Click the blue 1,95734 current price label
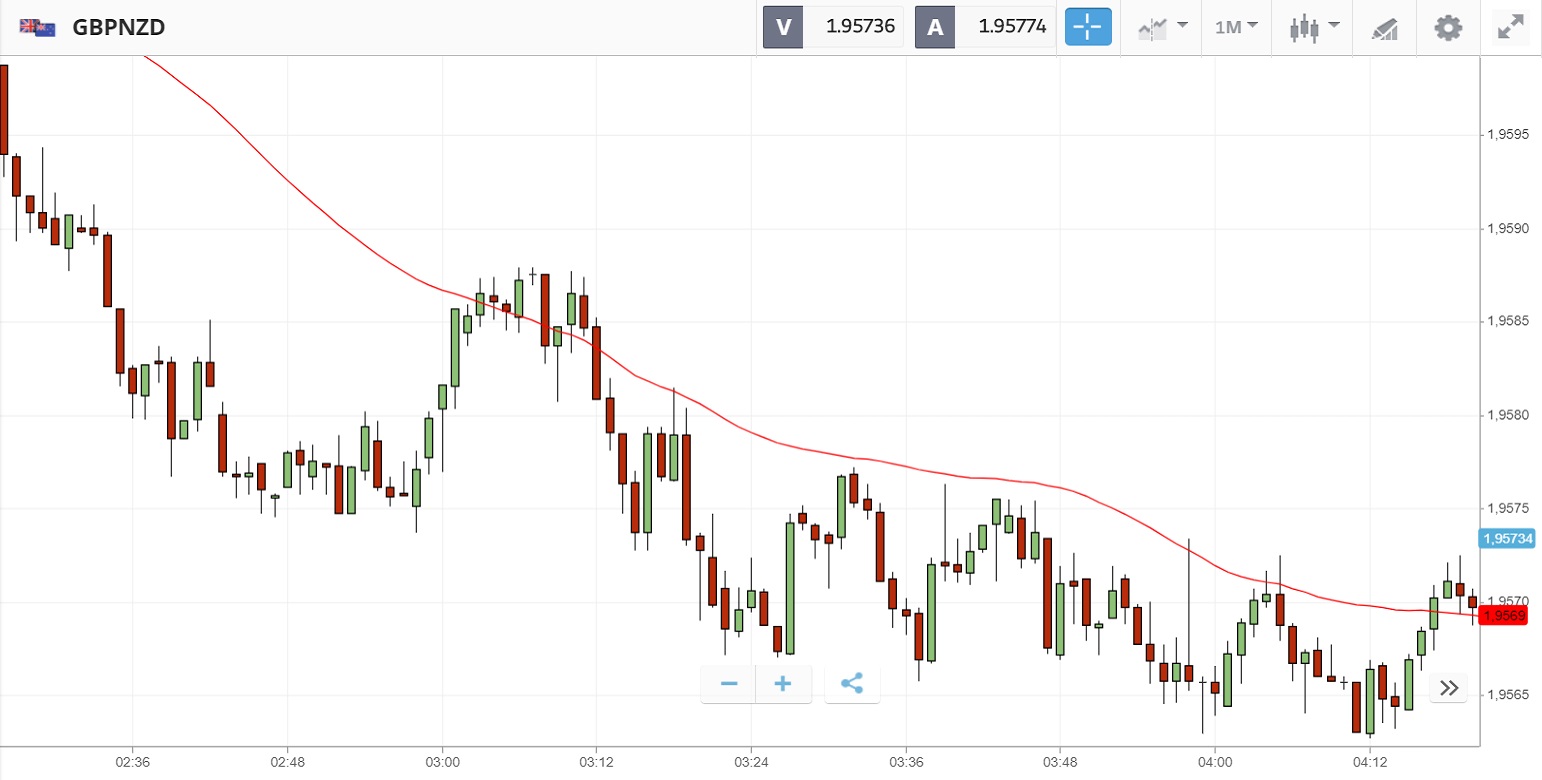Screen dimensions: 1542x780 [1508, 539]
